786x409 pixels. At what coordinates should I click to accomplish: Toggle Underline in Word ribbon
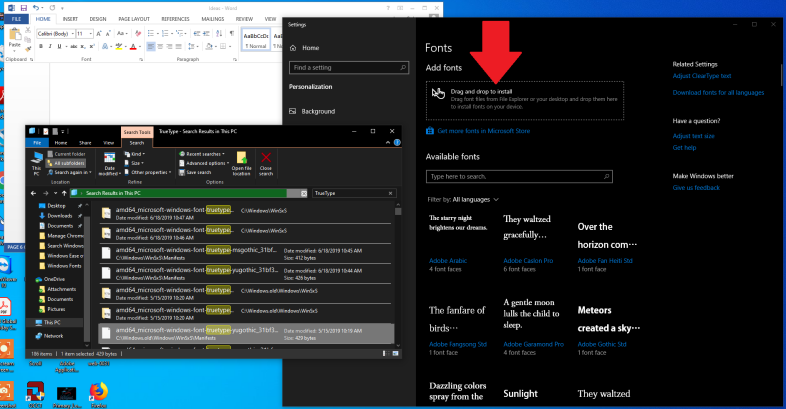[x=59, y=47]
